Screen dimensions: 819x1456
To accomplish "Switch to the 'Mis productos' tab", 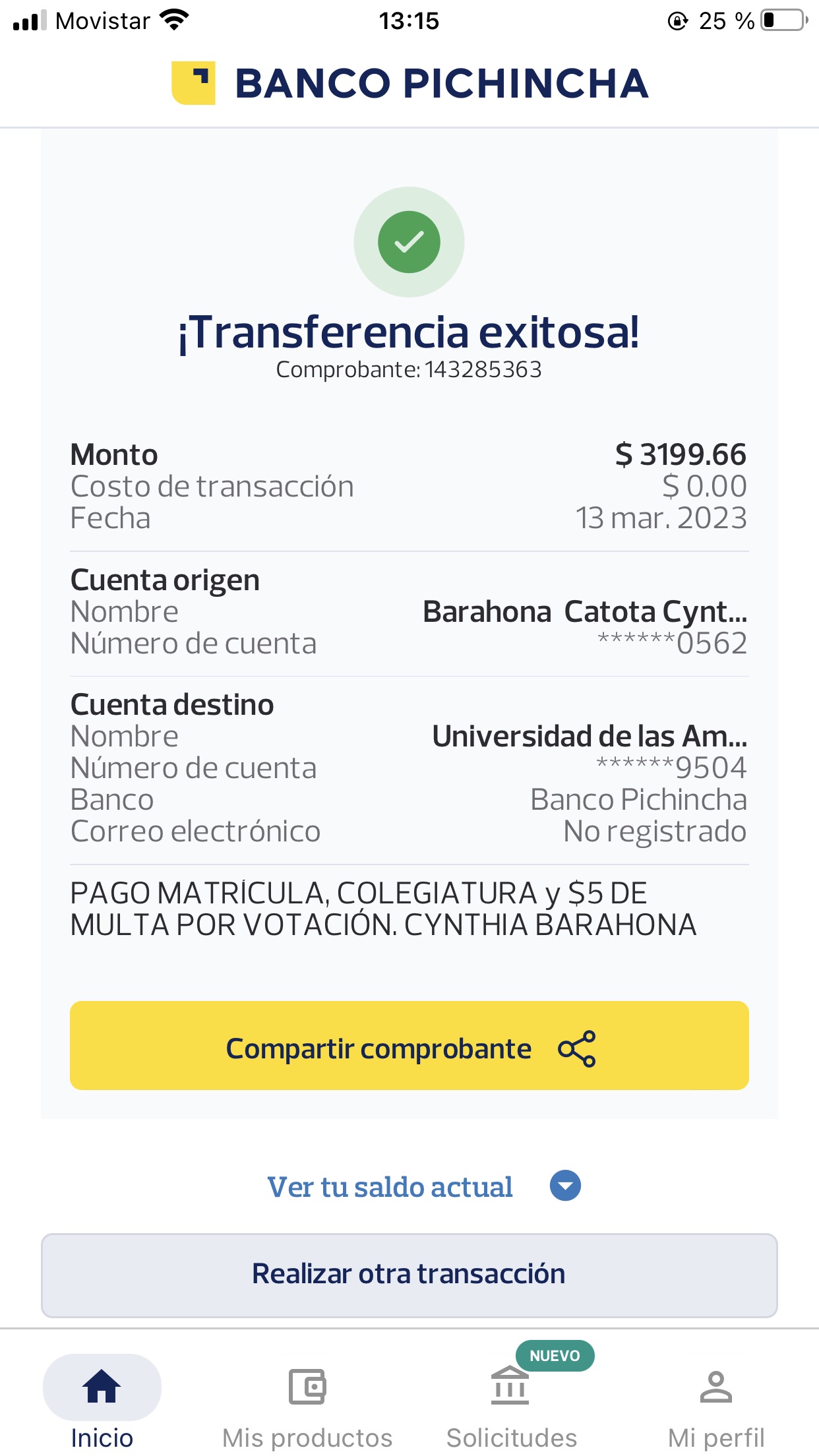I will (x=307, y=1438).
